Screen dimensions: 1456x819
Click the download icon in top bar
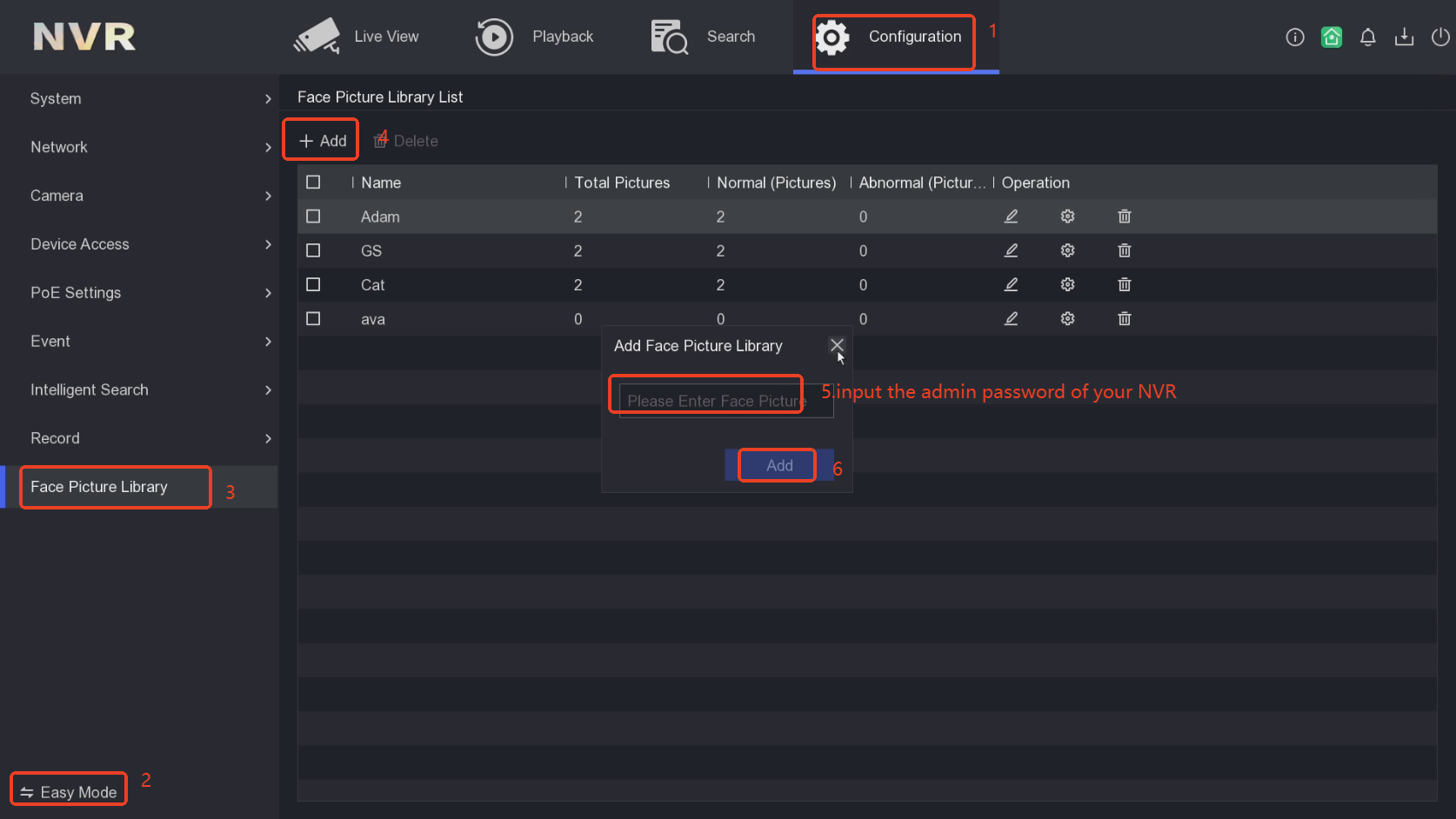[x=1404, y=37]
